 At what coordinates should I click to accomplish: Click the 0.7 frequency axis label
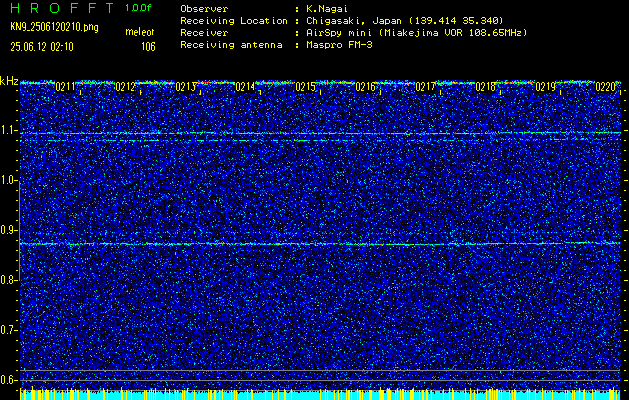[x=8, y=330]
